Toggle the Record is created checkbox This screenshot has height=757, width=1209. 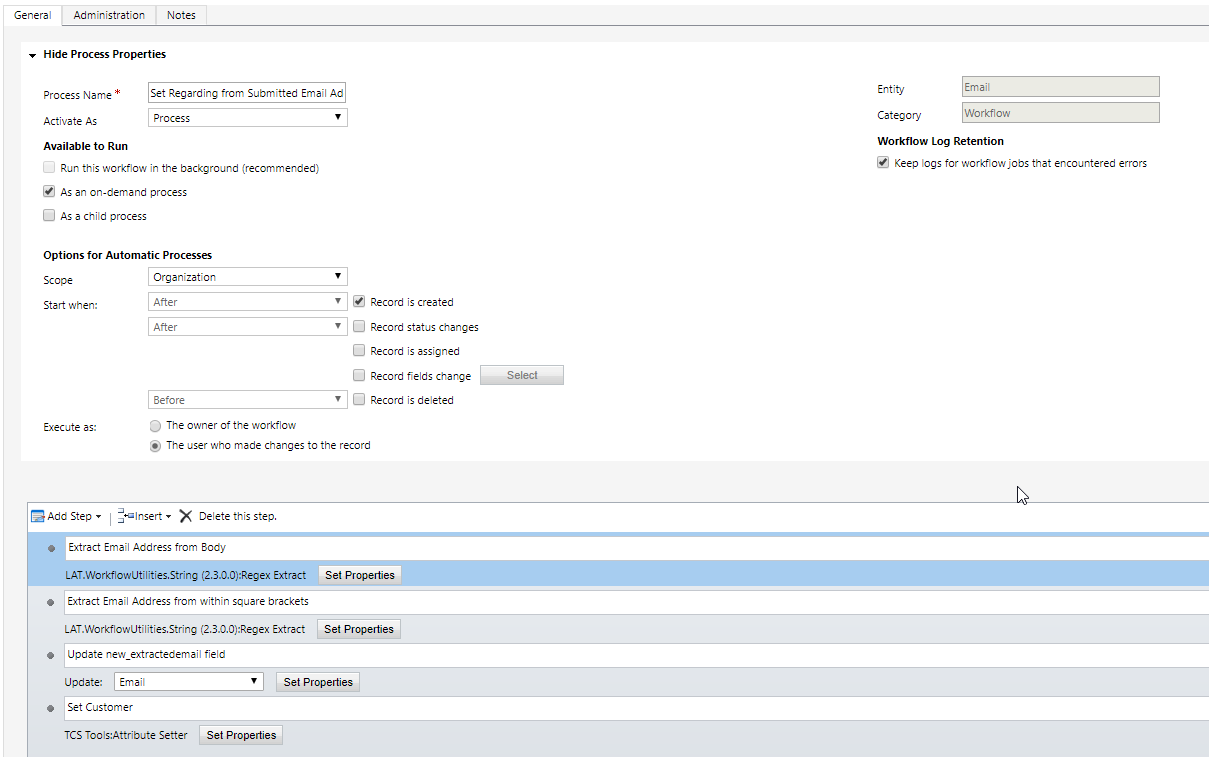coord(359,301)
